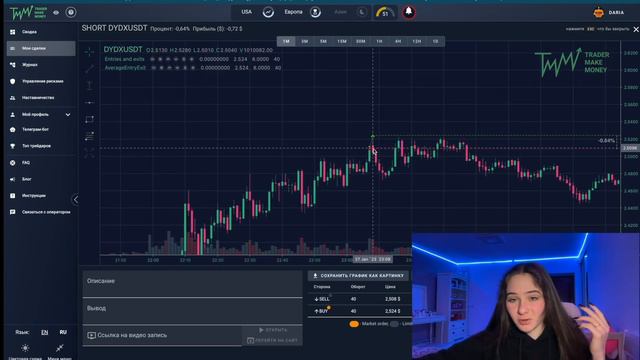This screenshot has height=360, width=640.
Task: Select the 4H timeframe tab
Action: [398, 41]
